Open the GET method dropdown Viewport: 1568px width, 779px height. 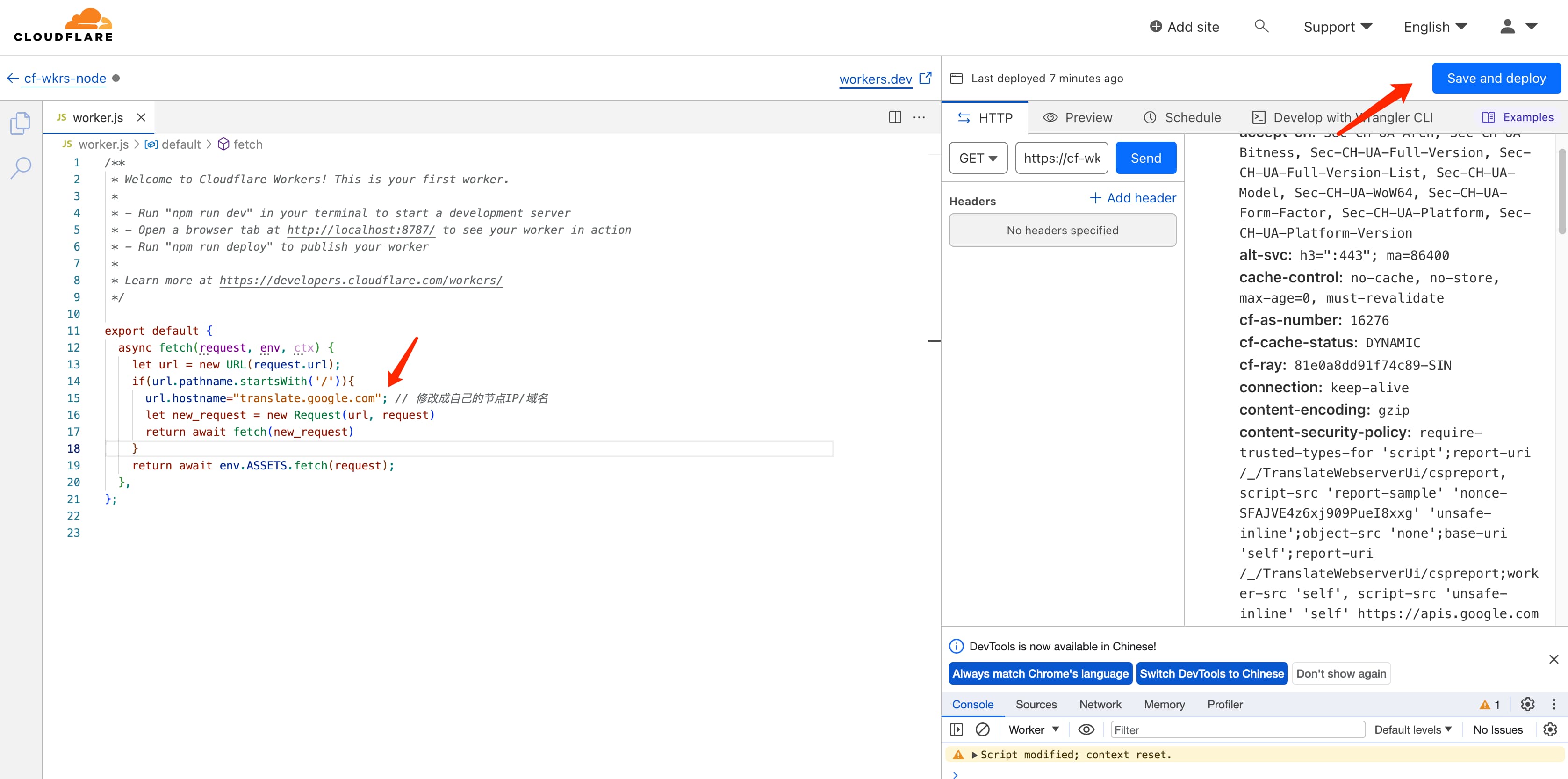click(x=978, y=158)
